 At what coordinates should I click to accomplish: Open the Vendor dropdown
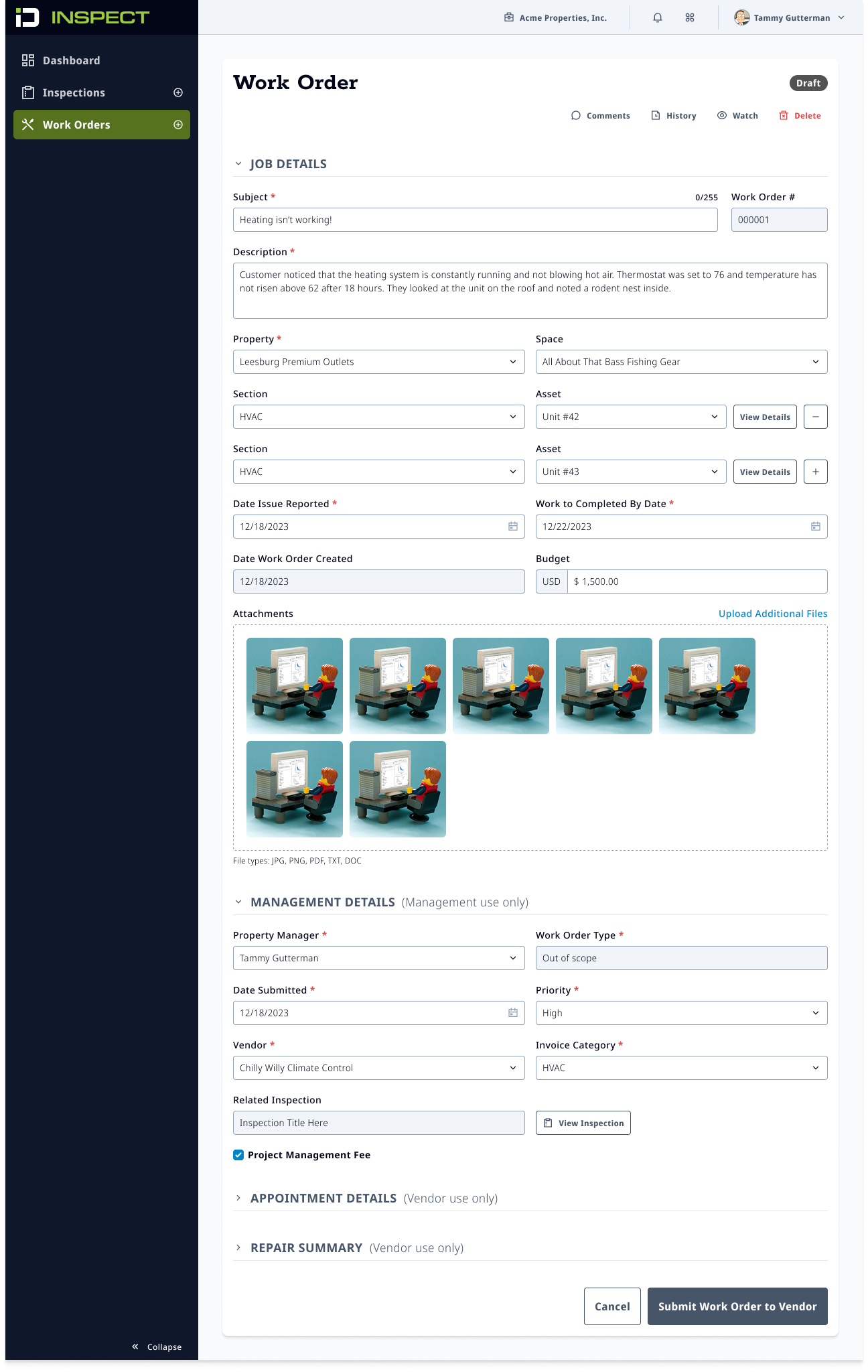point(379,1068)
